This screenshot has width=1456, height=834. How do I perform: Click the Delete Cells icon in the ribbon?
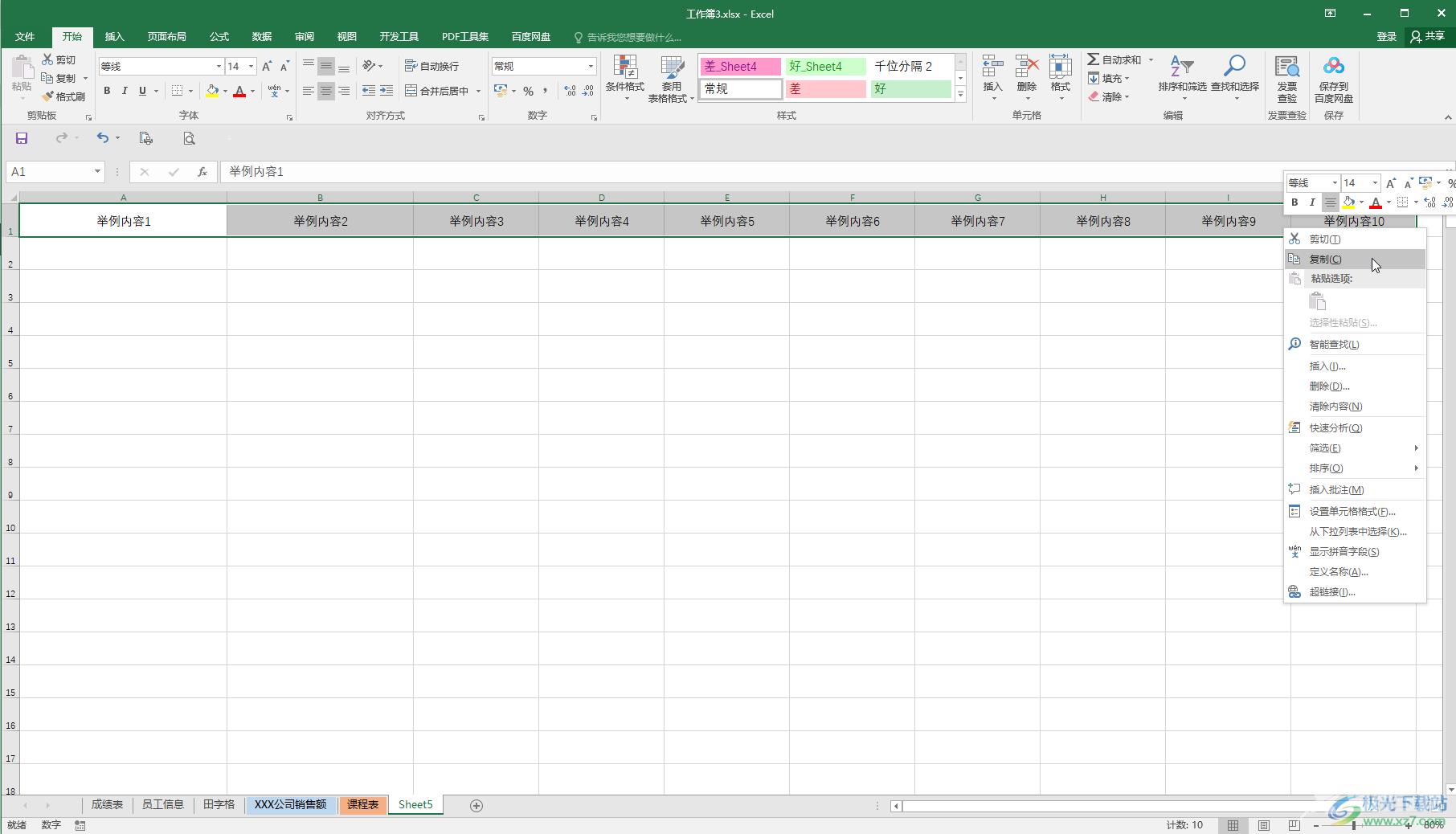pyautogui.click(x=1026, y=66)
